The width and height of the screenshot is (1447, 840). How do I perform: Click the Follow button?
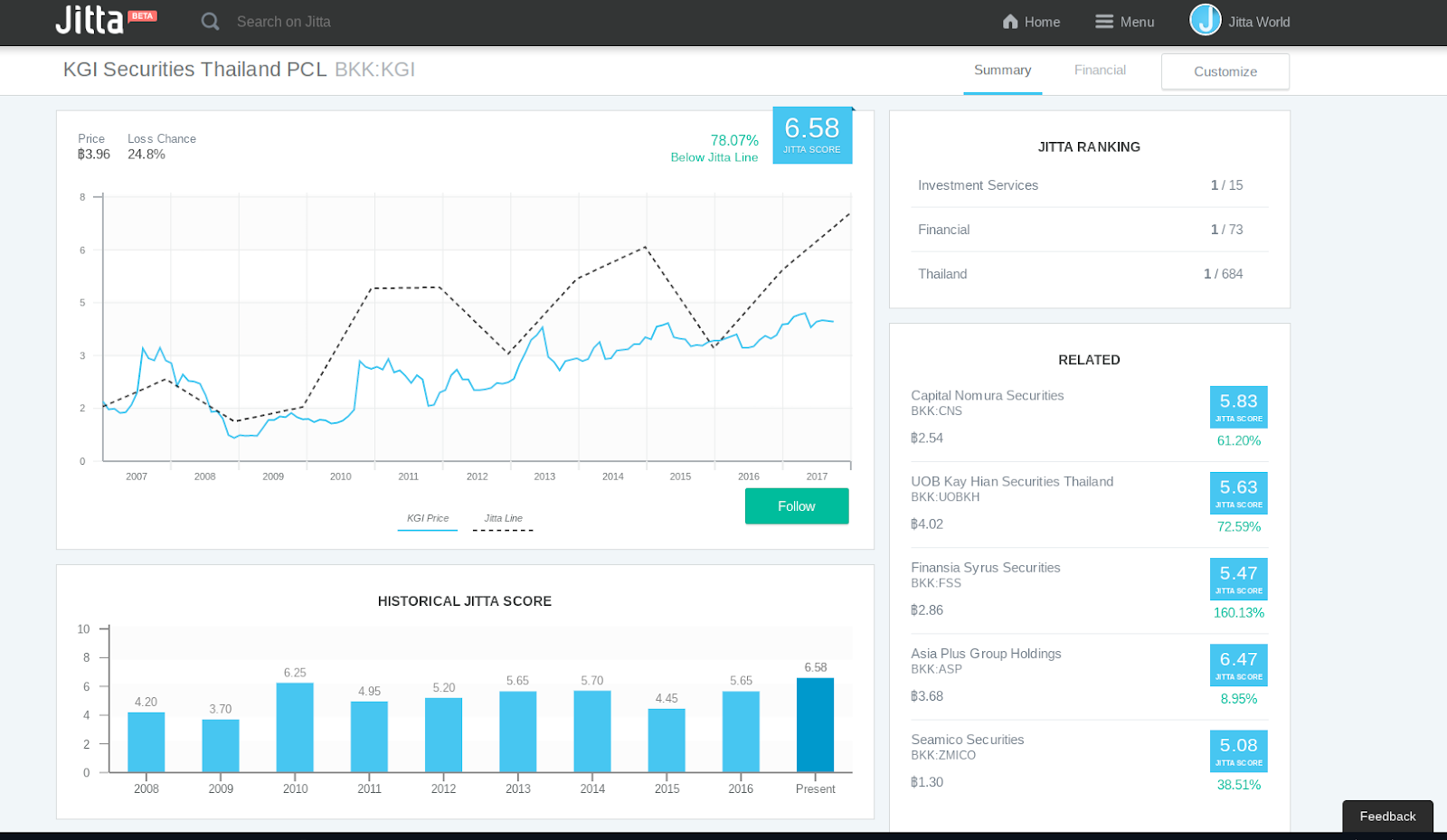tap(797, 506)
